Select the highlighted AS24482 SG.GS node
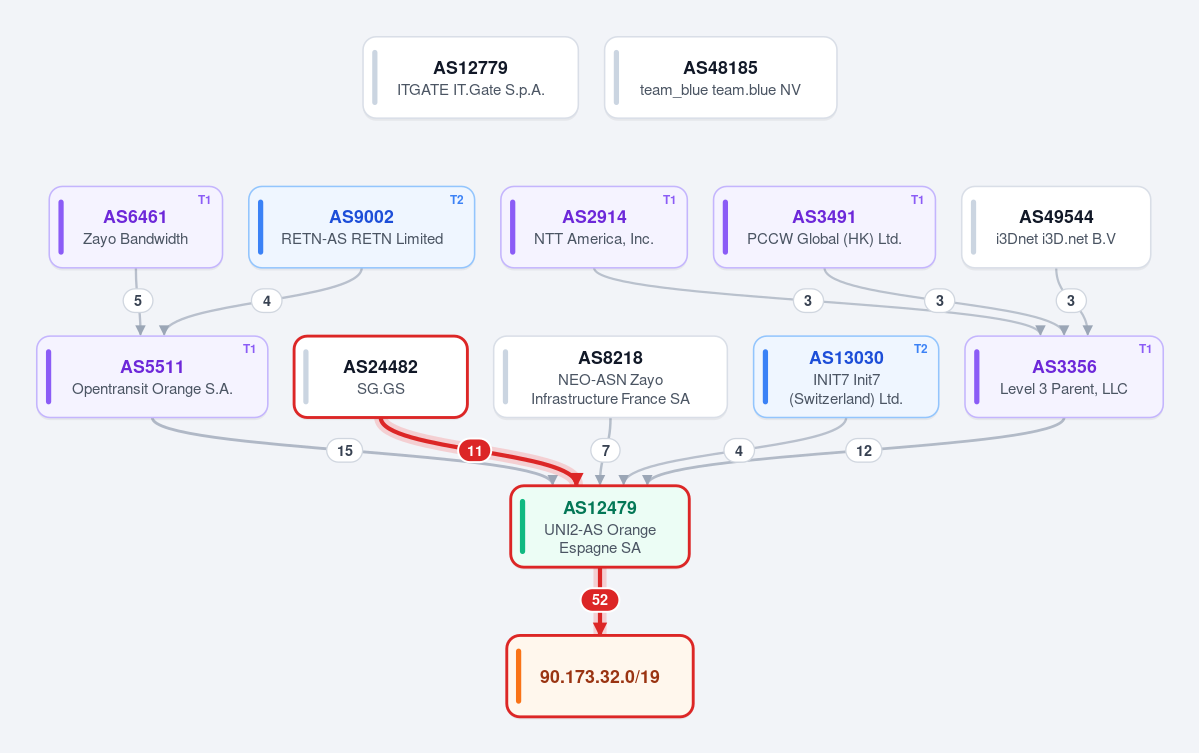This screenshot has height=753, width=1199. pyautogui.click(x=381, y=377)
